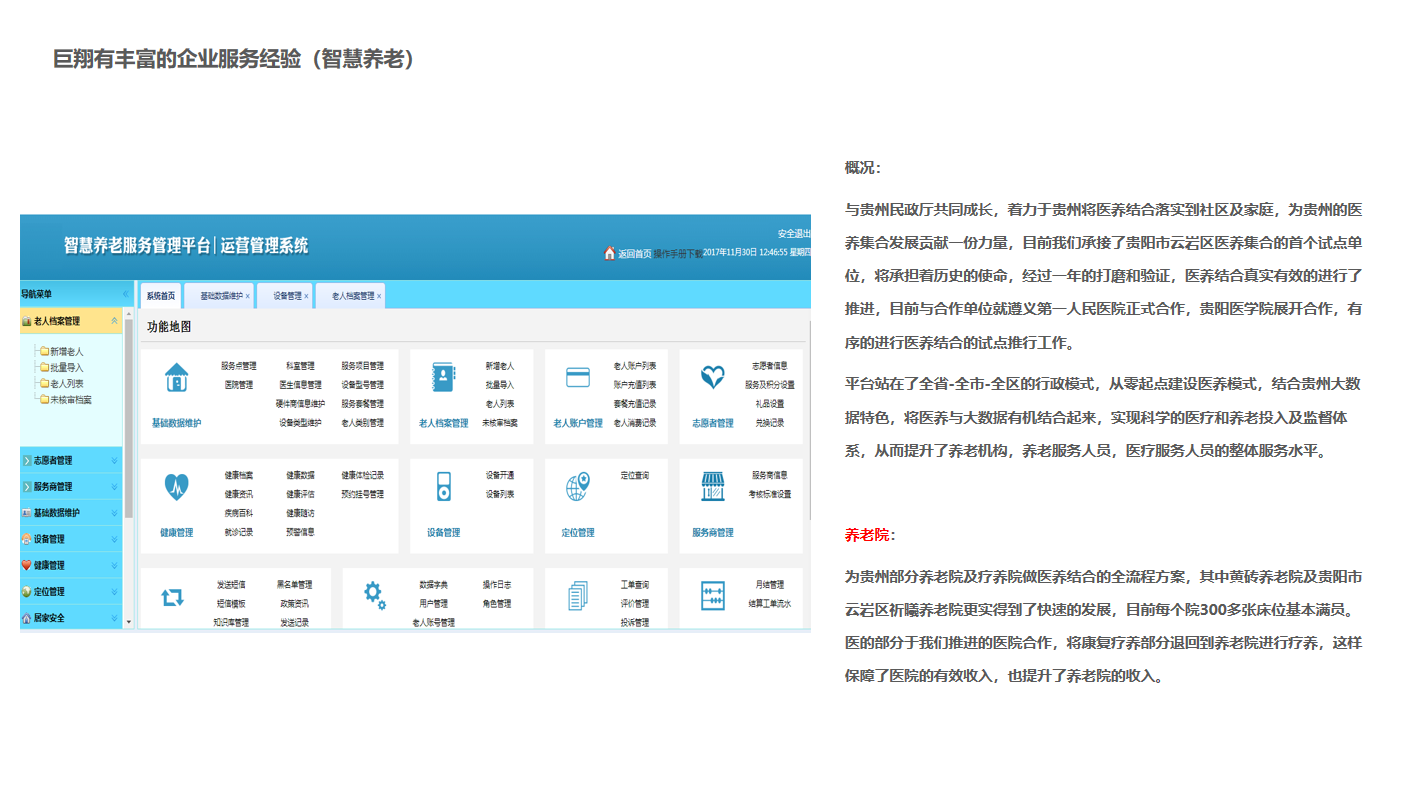Click the 基础数据维护 house icon
This screenshot has width=1415, height=792.
[x=176, y=377]
